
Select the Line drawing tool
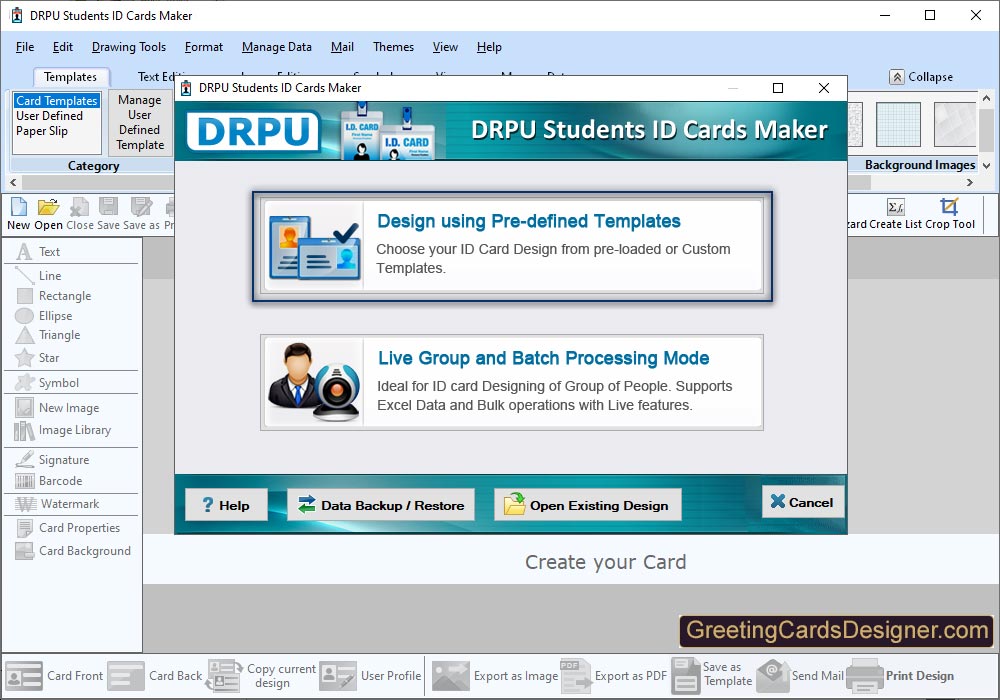pyautogui.click(x=38, y=275)
